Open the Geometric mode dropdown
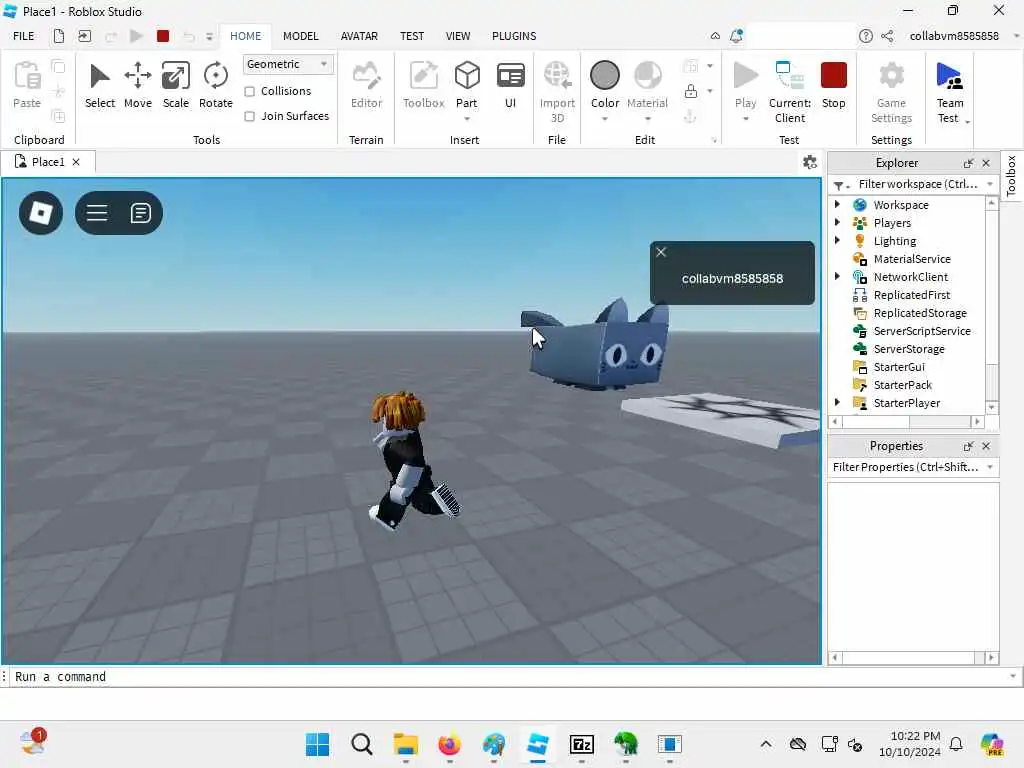This screenshot has height=768, width=1024. (287, 64)
